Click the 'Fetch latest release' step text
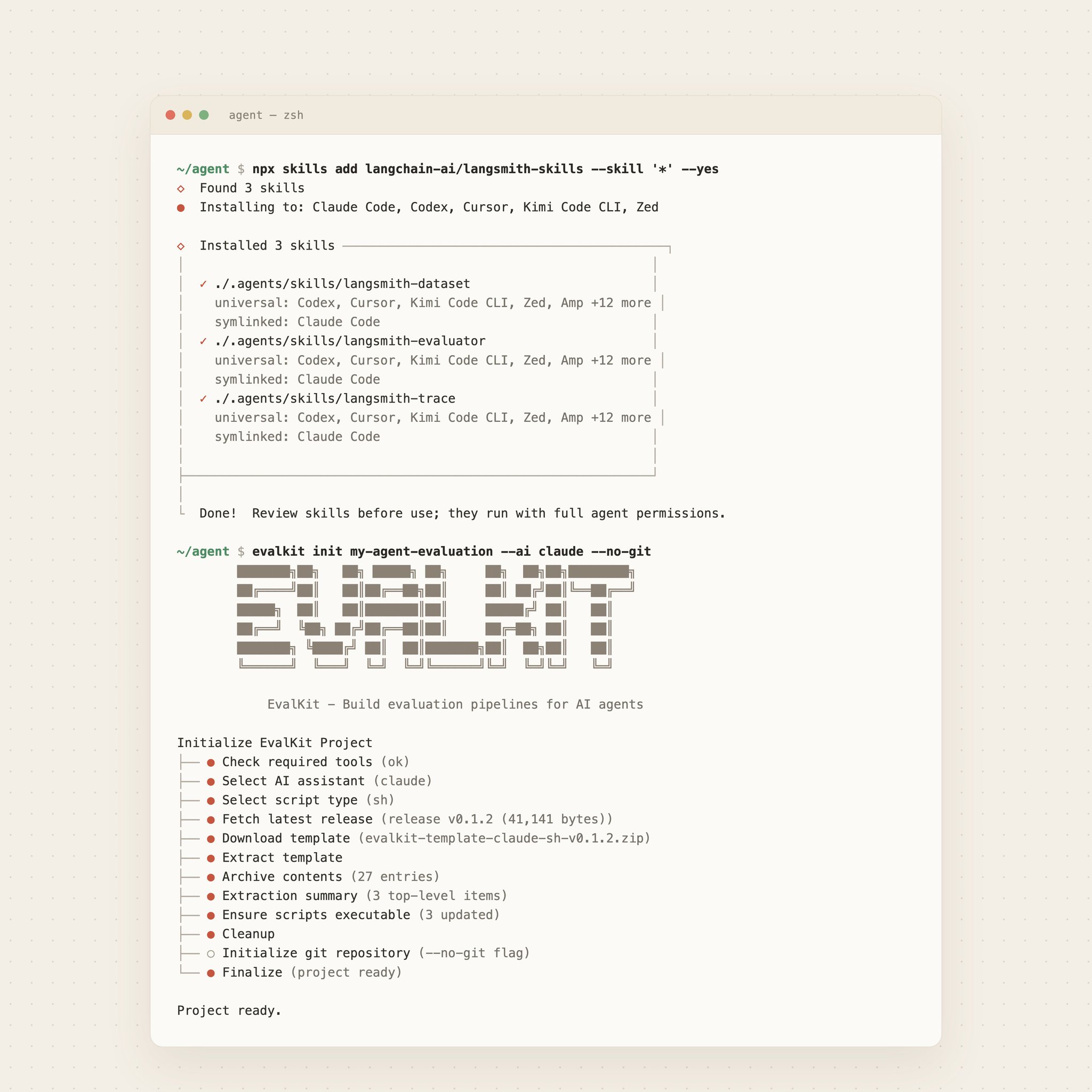 [298, 820]
